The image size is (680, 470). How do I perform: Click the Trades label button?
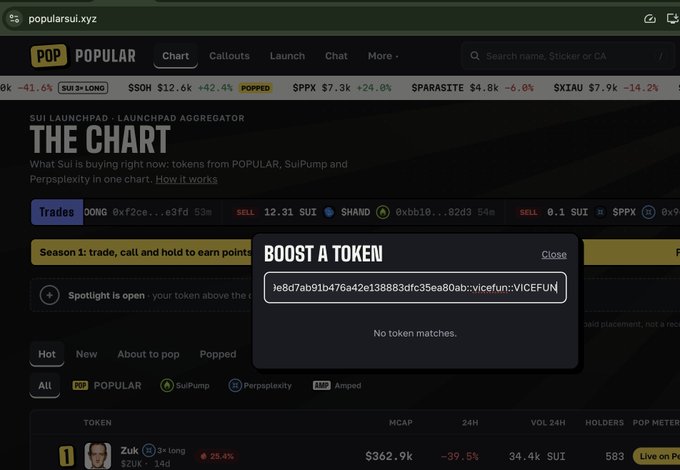57,212
